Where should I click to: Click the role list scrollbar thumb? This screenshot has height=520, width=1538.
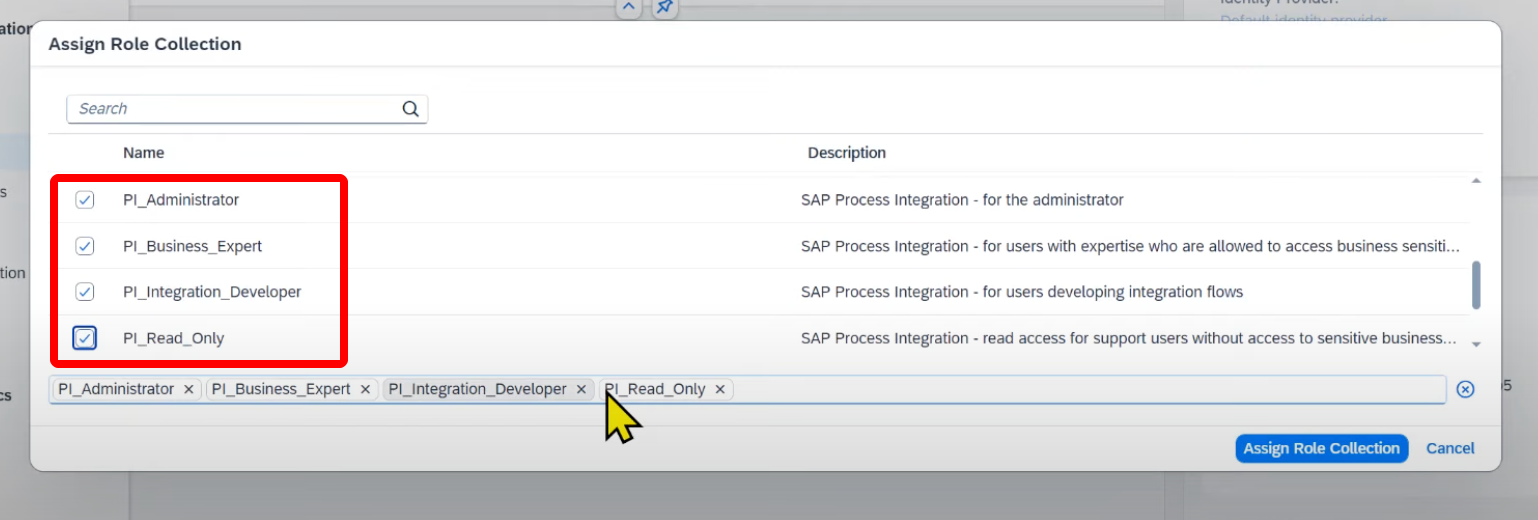(1476, 286)
